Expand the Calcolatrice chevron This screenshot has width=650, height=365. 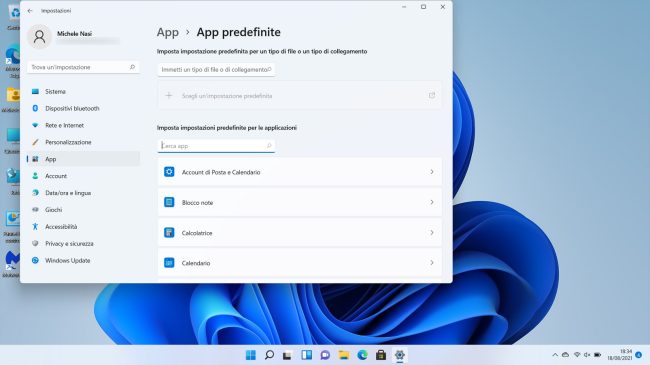tap(432, 232)
